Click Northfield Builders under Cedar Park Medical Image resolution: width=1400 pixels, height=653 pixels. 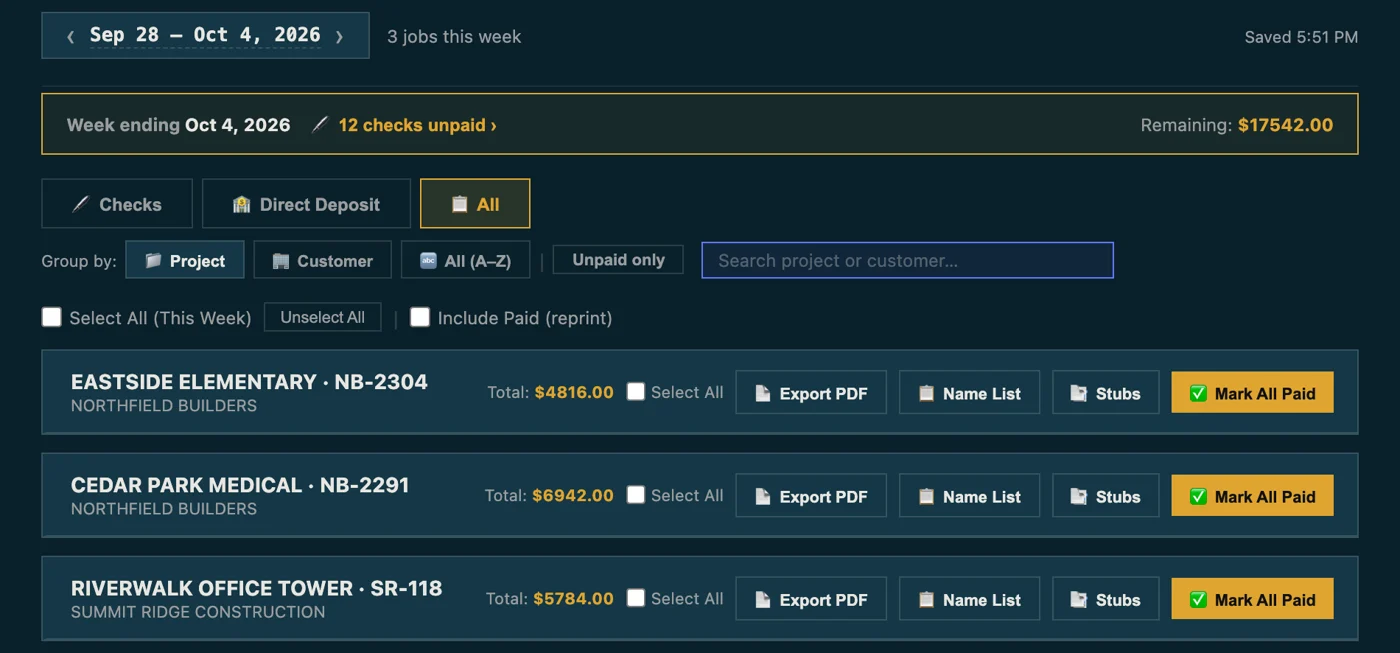[x=164, y=509]
